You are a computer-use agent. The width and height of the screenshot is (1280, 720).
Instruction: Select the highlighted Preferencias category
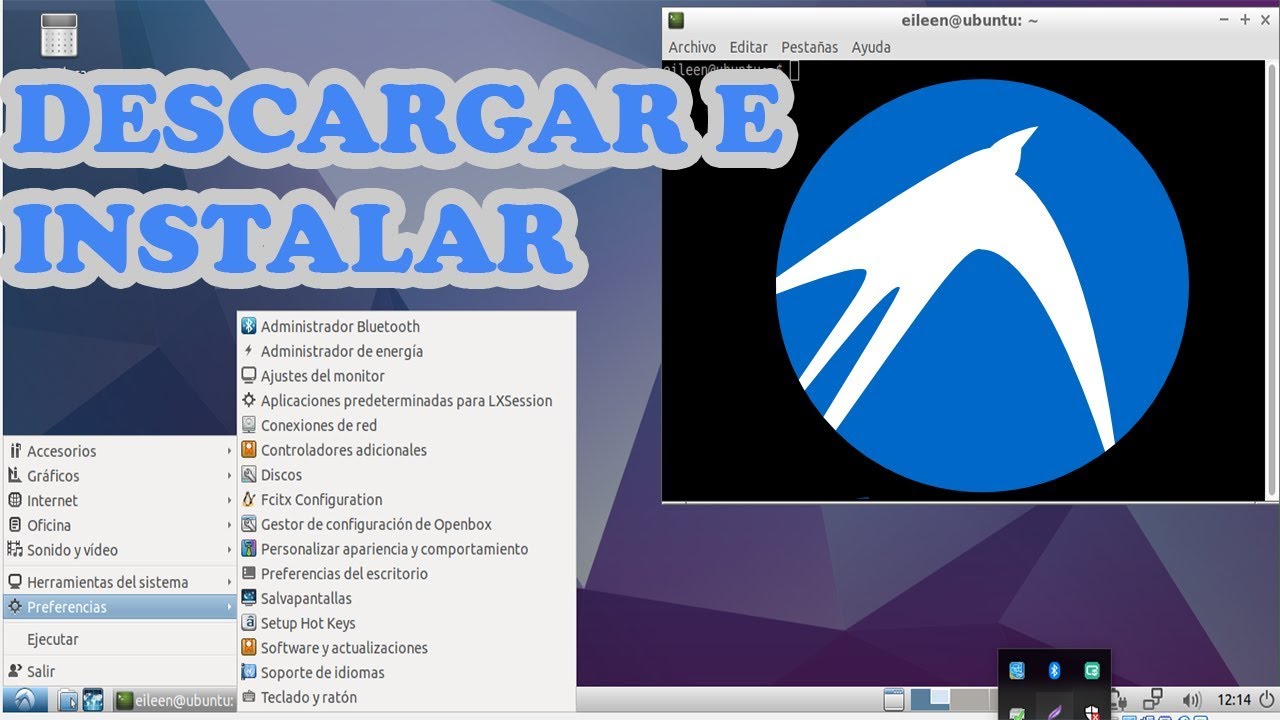pos(119,607)
